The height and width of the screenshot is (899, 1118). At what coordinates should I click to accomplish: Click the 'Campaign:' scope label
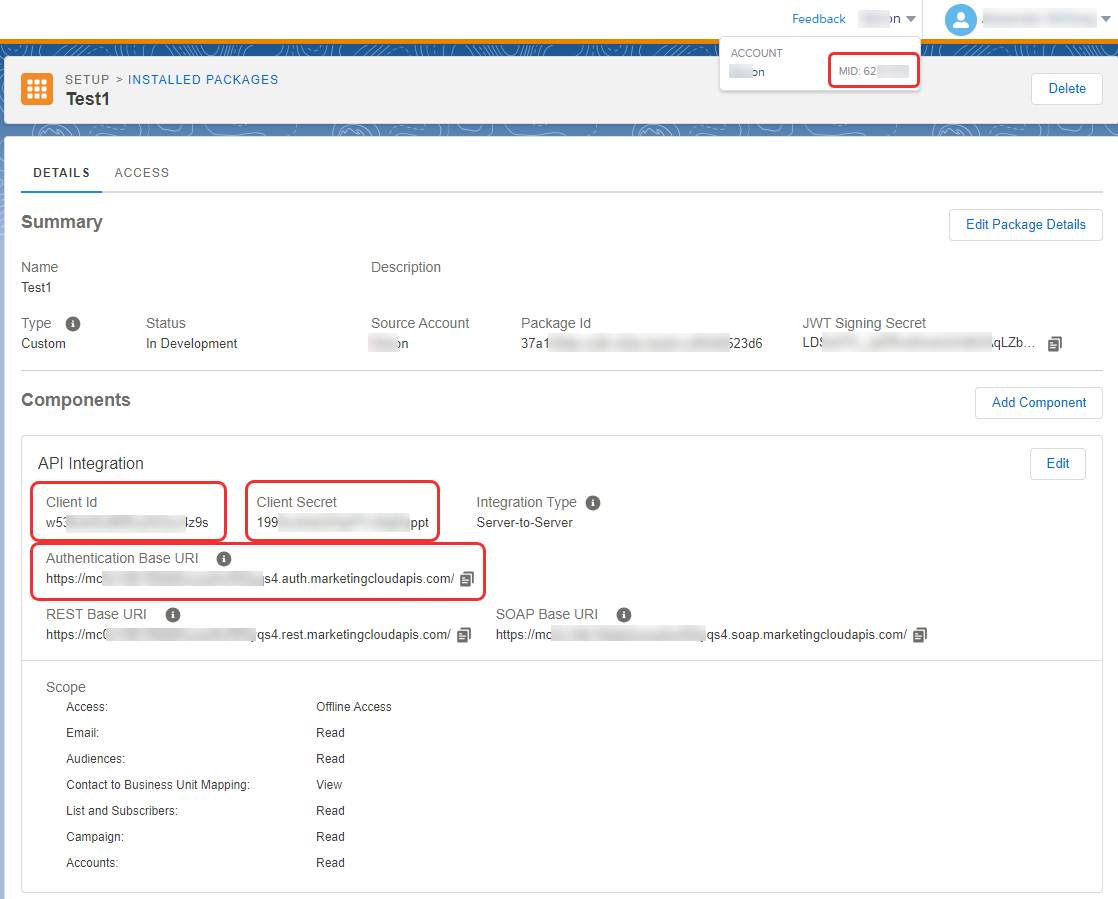pyautogui.click(x=95, y=836)
